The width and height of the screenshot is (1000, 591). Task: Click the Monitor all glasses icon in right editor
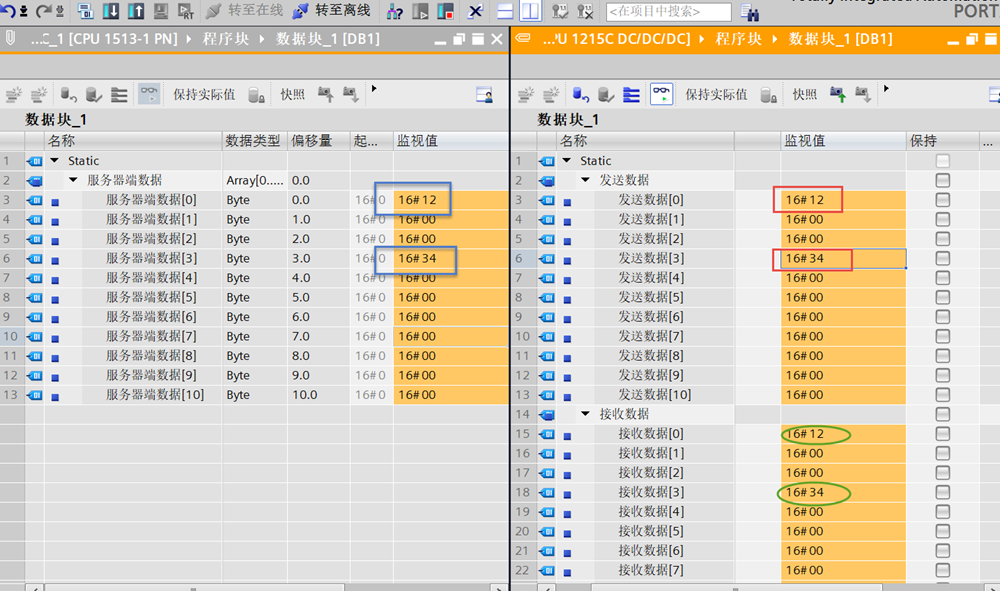tap(661, 95)
